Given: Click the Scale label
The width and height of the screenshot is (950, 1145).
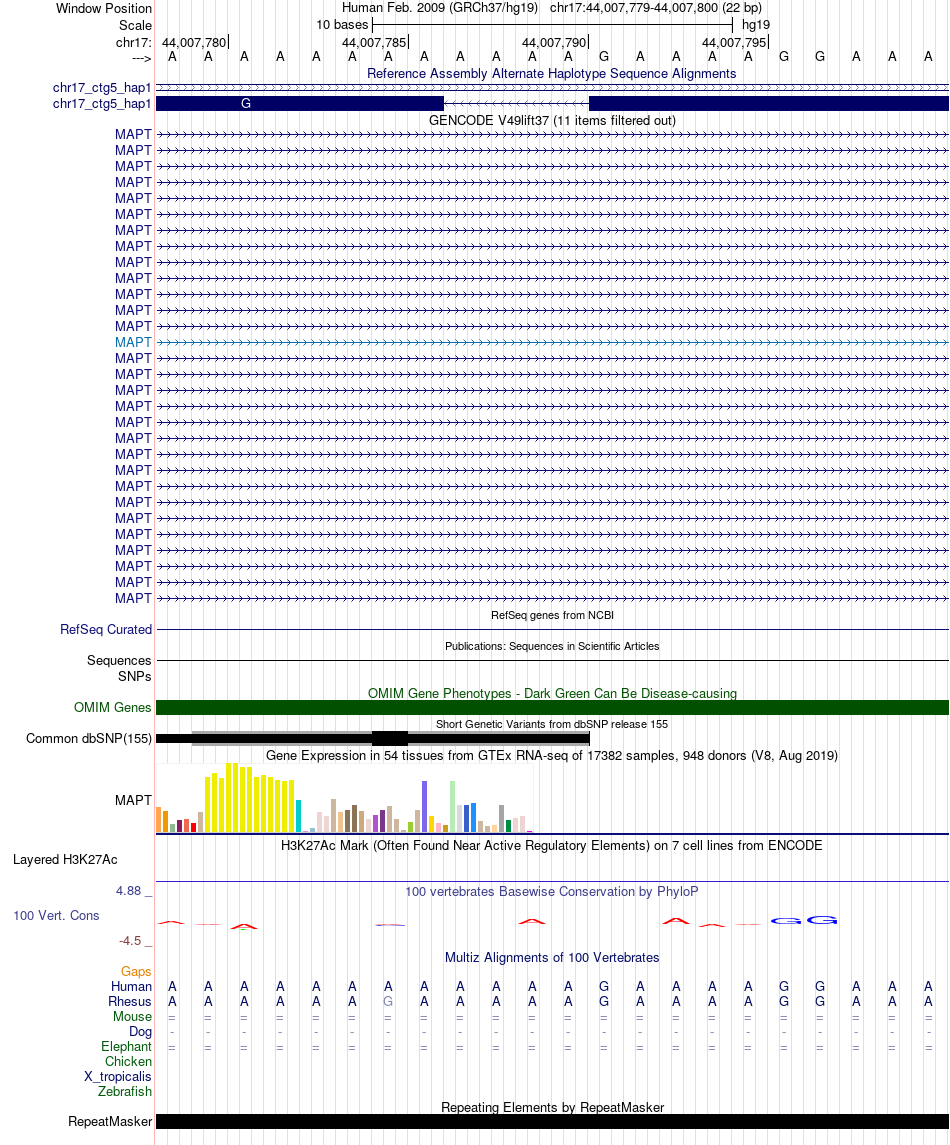Looking at the screenshot, I should [135, 25].
